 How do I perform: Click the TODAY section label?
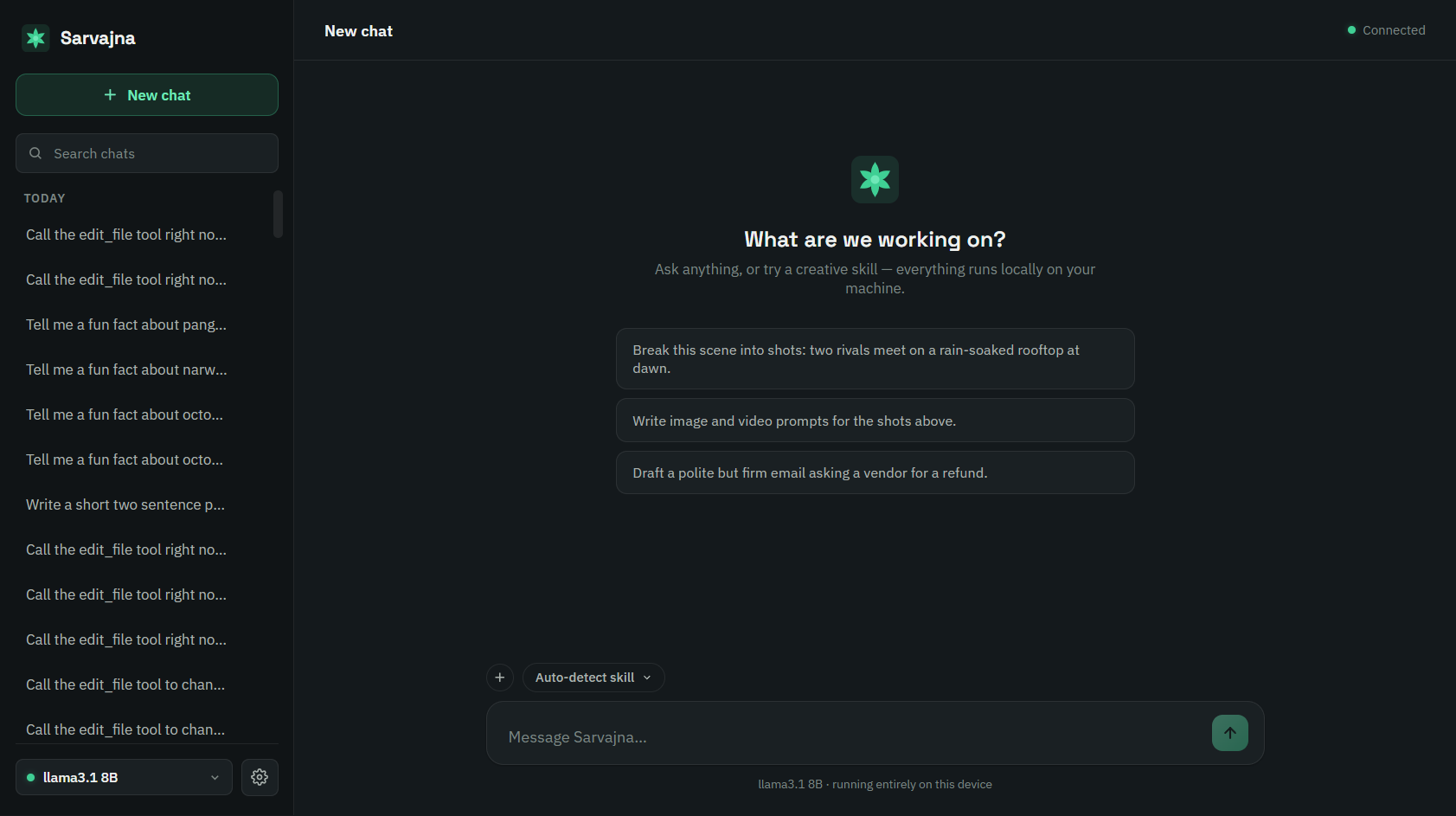click(x=45, y=198)
